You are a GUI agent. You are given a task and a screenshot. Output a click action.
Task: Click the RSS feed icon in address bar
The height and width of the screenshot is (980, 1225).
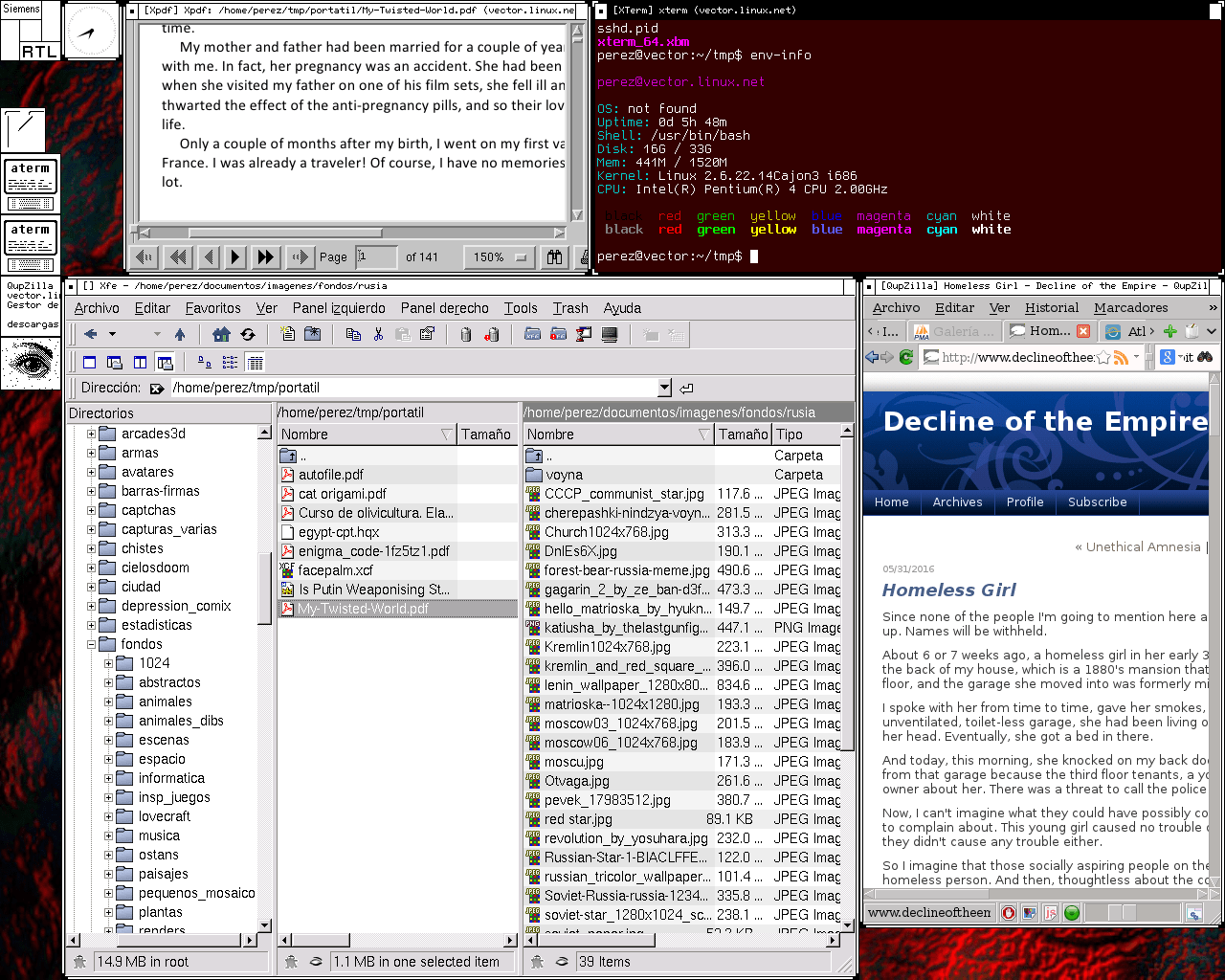click(x=1120, y=357)
